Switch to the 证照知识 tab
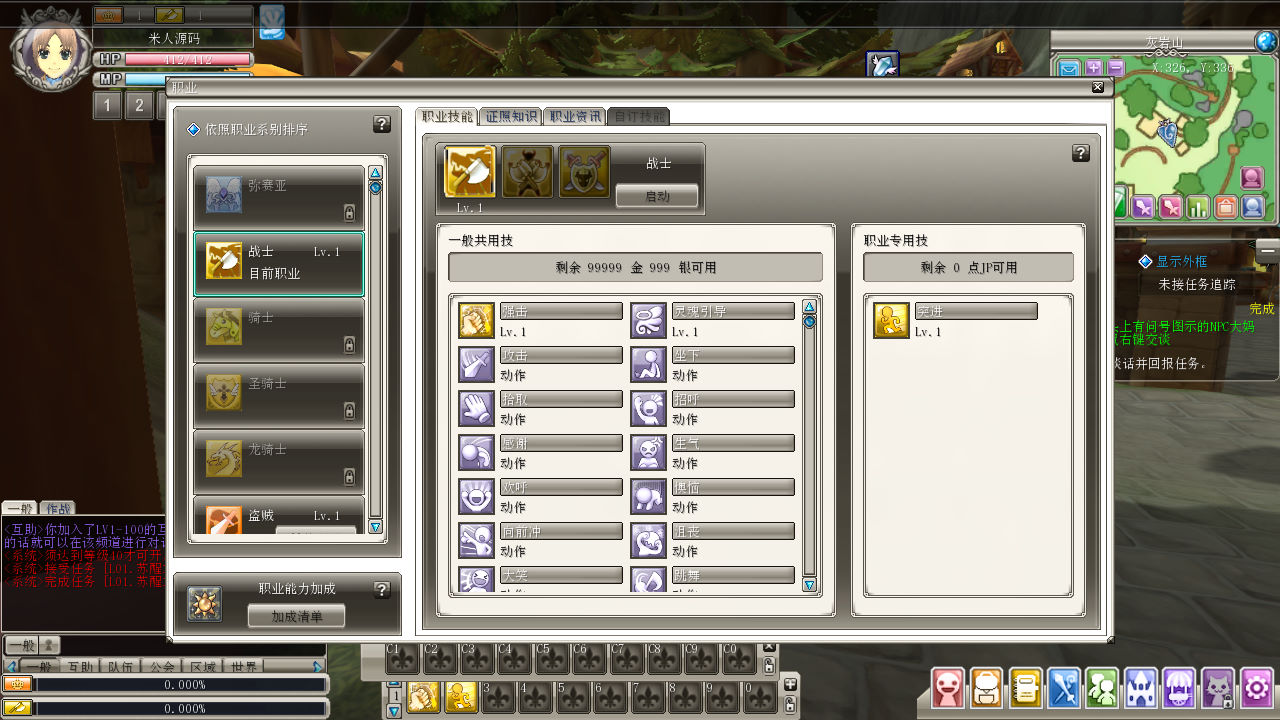1280x720 pixels. point(512,116)
